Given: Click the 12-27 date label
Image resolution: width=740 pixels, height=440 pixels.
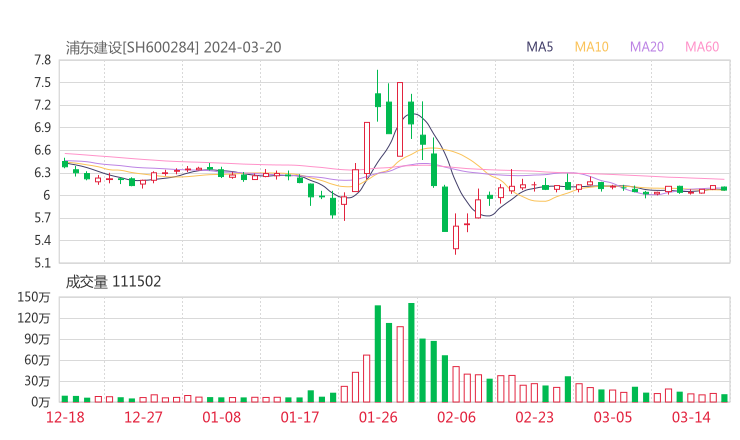Looking at the screenshot, I should point(143,417).
